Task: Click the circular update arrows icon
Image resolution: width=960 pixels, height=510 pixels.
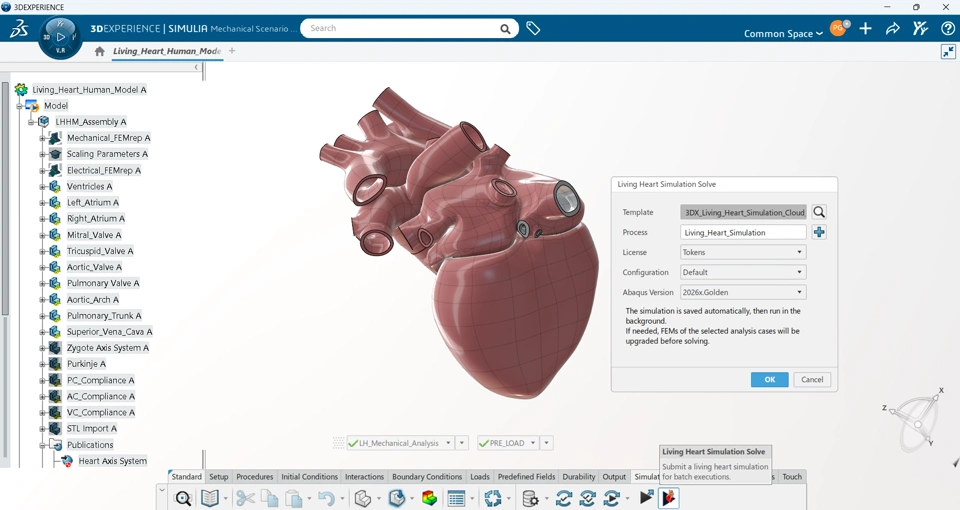Action: 492,498
